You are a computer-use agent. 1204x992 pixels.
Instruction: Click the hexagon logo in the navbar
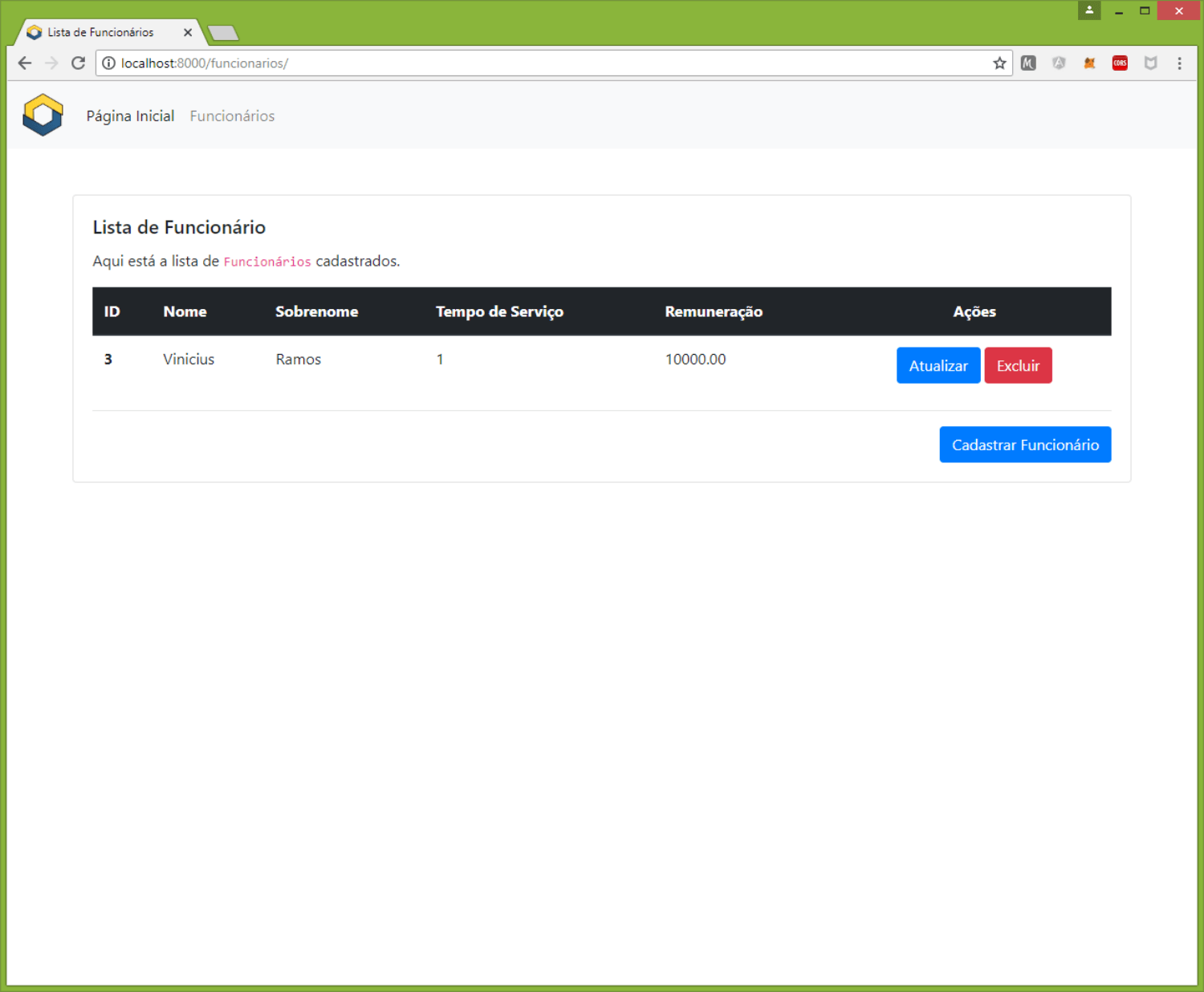tap(43, 115)
